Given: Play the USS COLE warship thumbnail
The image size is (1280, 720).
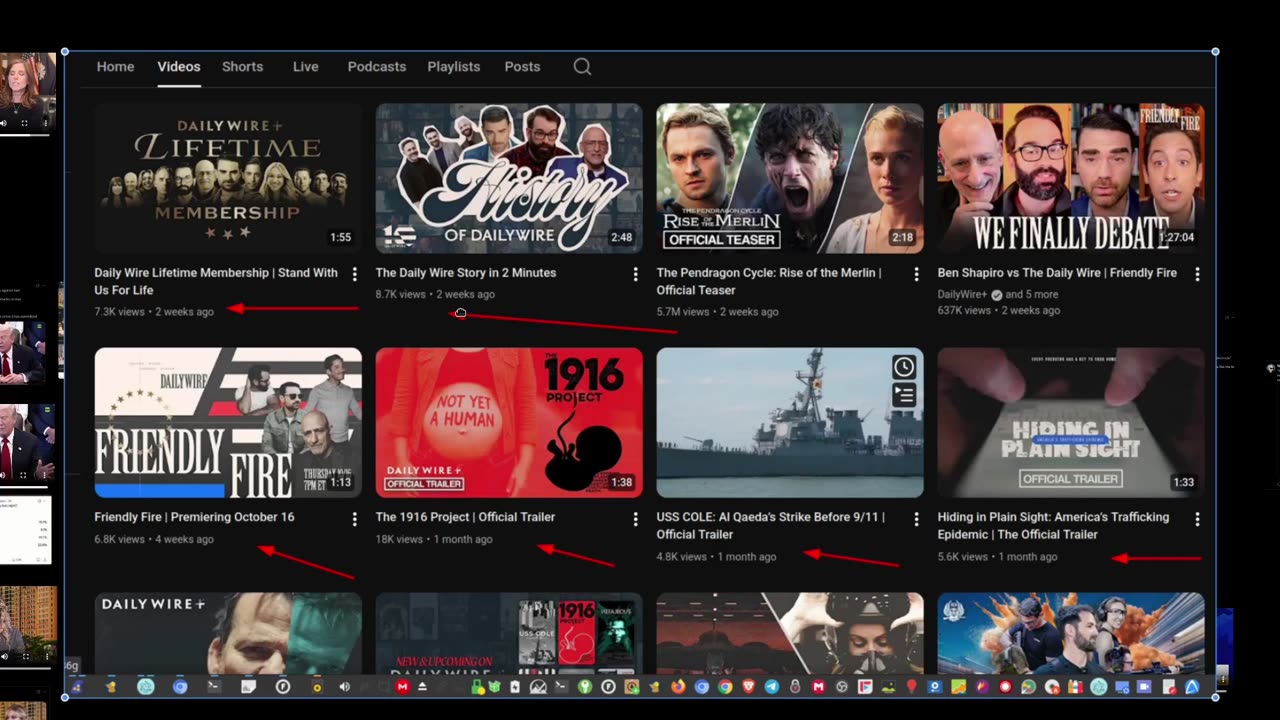Looking at the screenshot, I should [790, 422].
